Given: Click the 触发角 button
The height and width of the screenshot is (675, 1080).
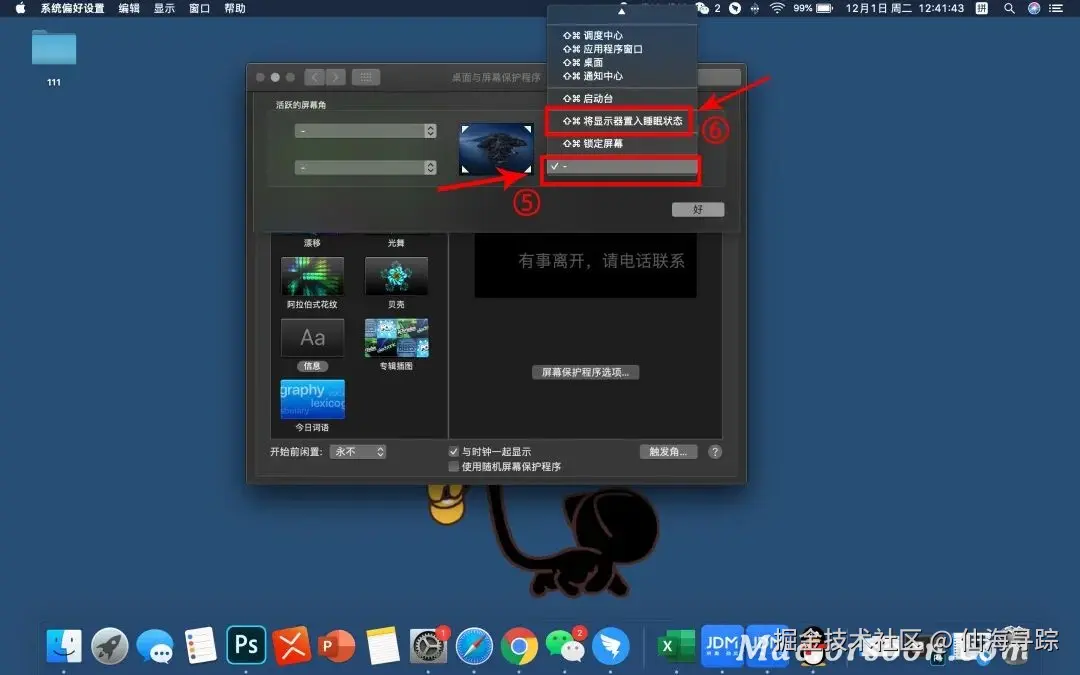Looking at the screenshot, I should pyautogui.click(x=668, y=452).
